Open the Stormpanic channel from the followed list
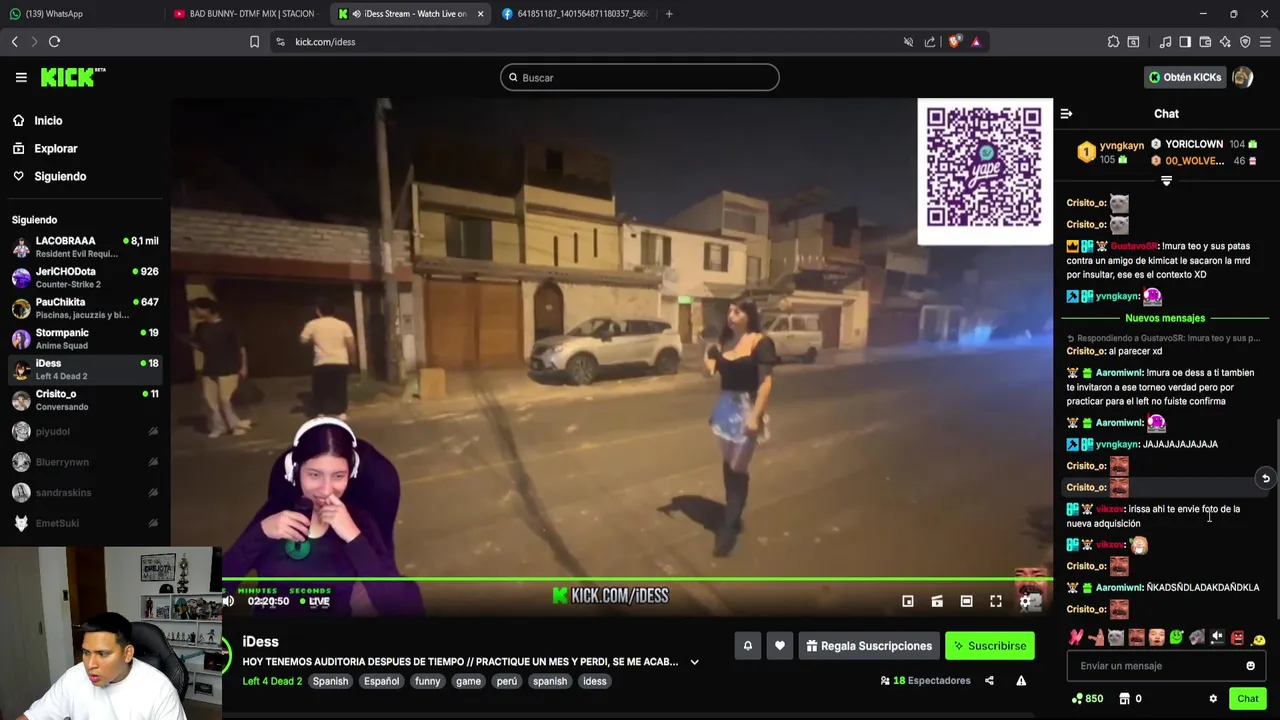Screen dimensions: 1280x720 85,339
